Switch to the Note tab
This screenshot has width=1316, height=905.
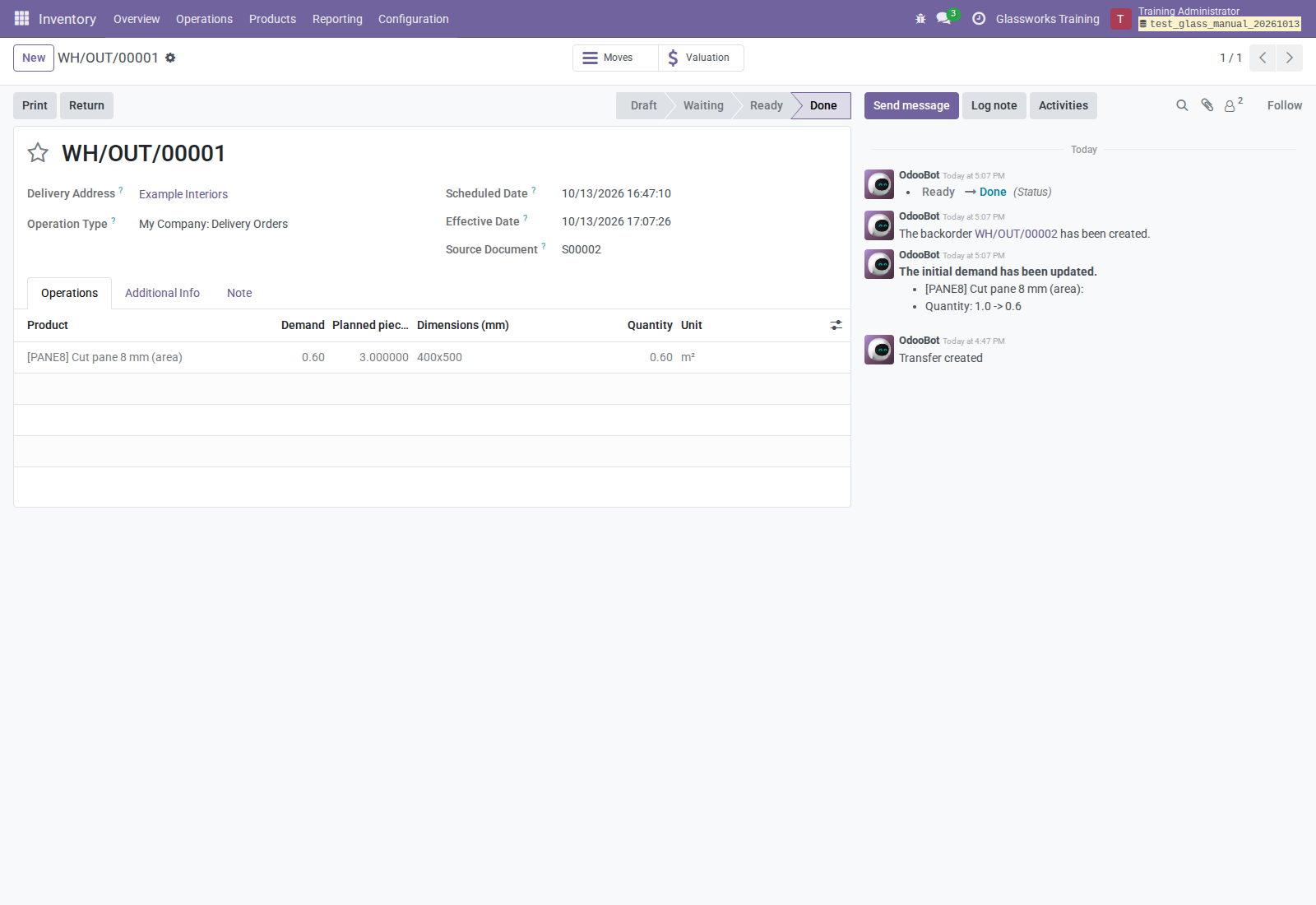click(x=239, y=293)
